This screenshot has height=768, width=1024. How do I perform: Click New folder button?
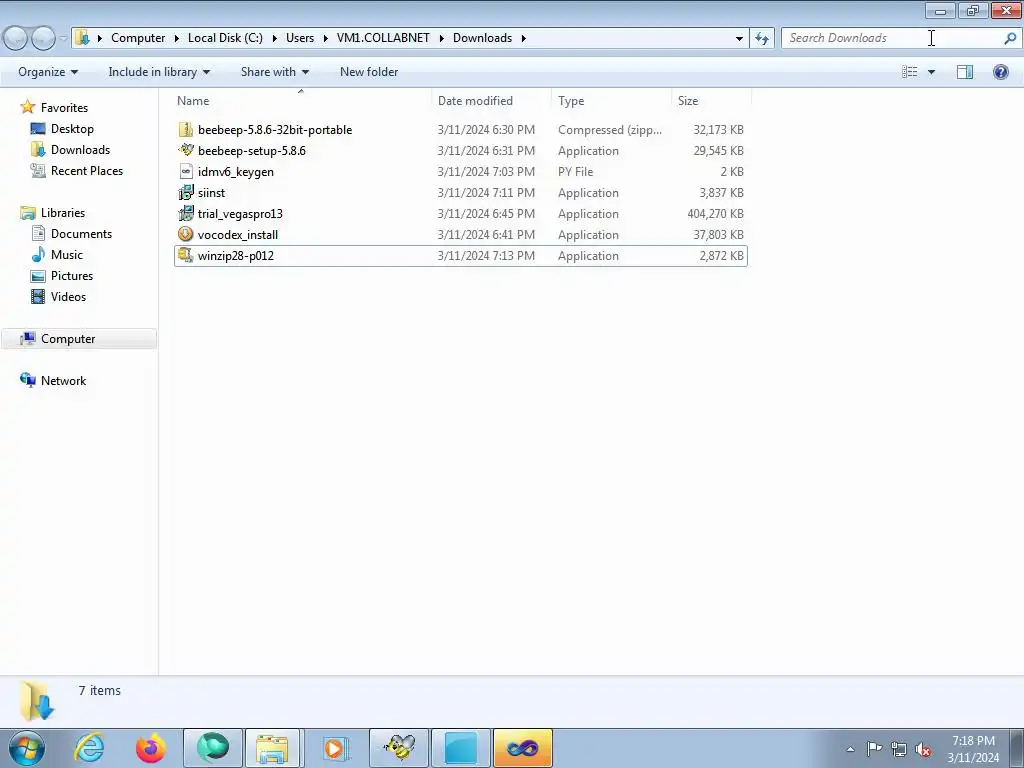(369, 72)
